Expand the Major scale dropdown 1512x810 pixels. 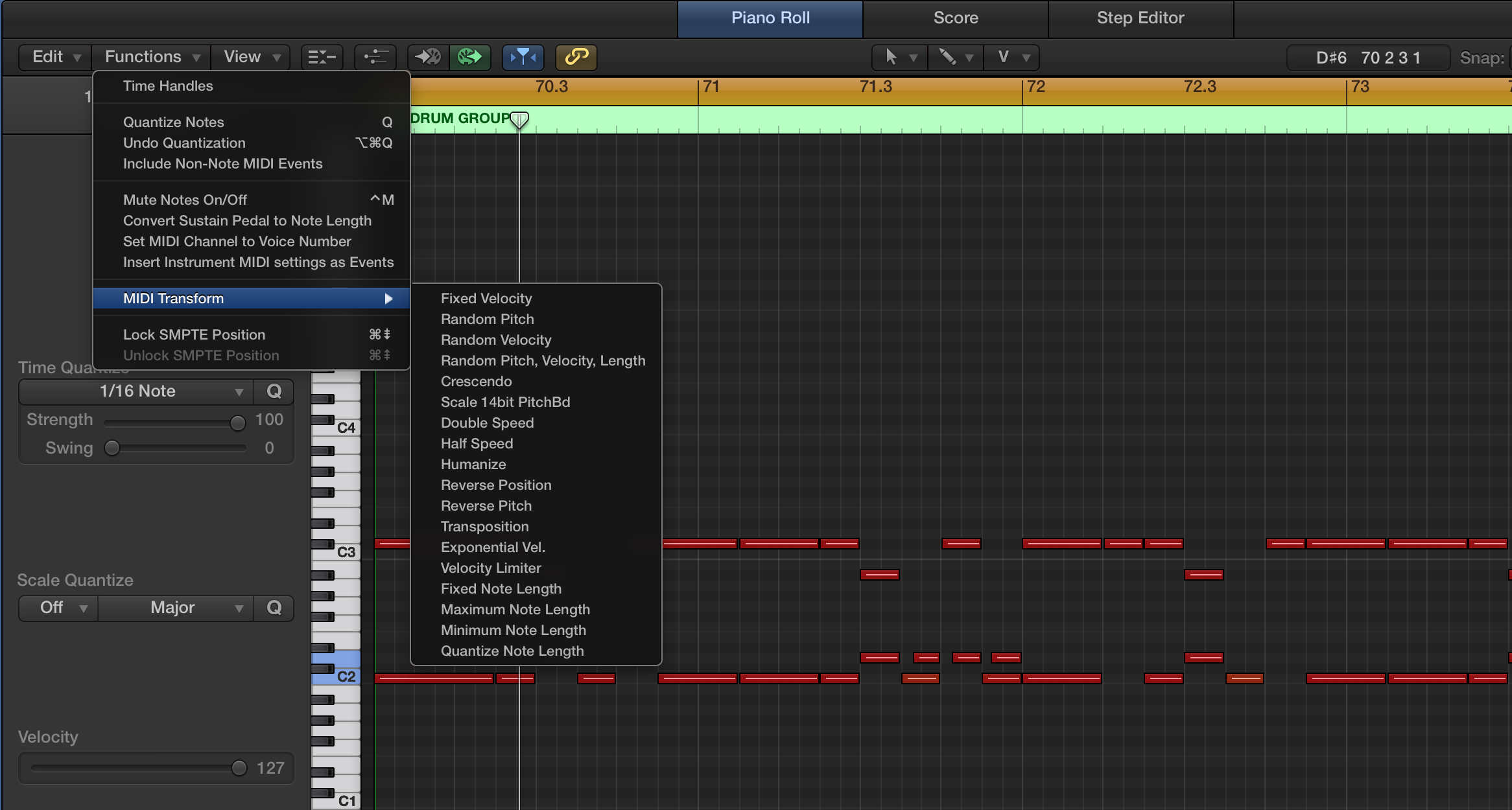[174, 608]
